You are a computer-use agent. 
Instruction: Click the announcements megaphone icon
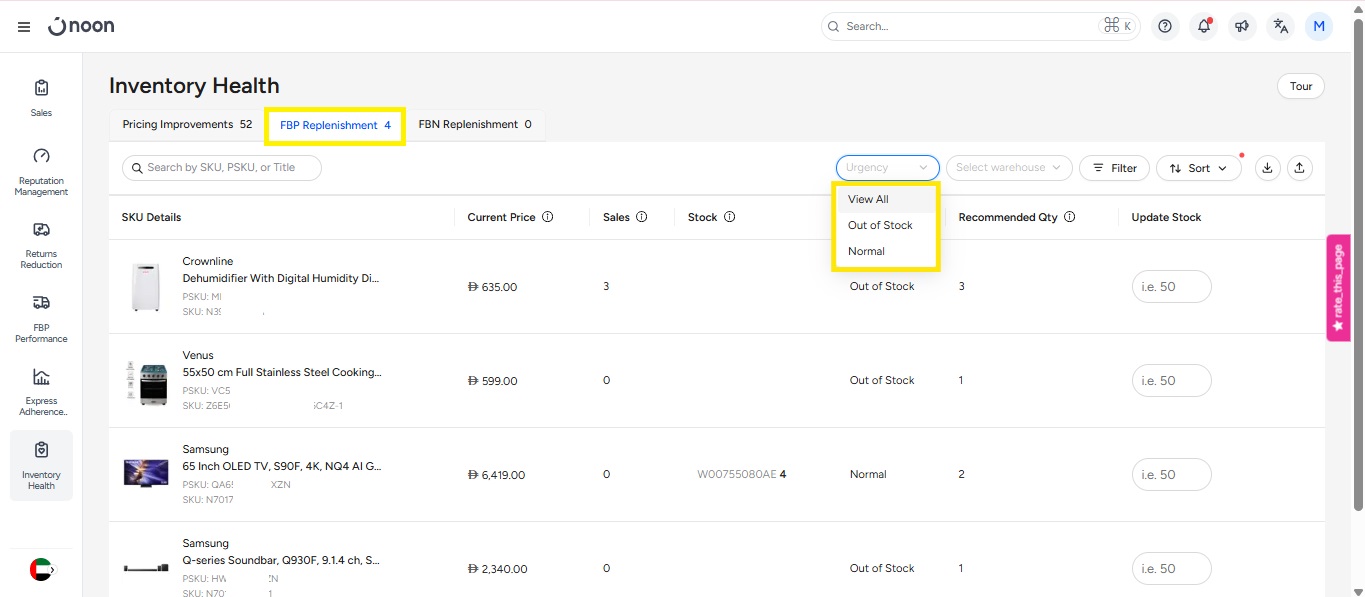click(1242, 27)
